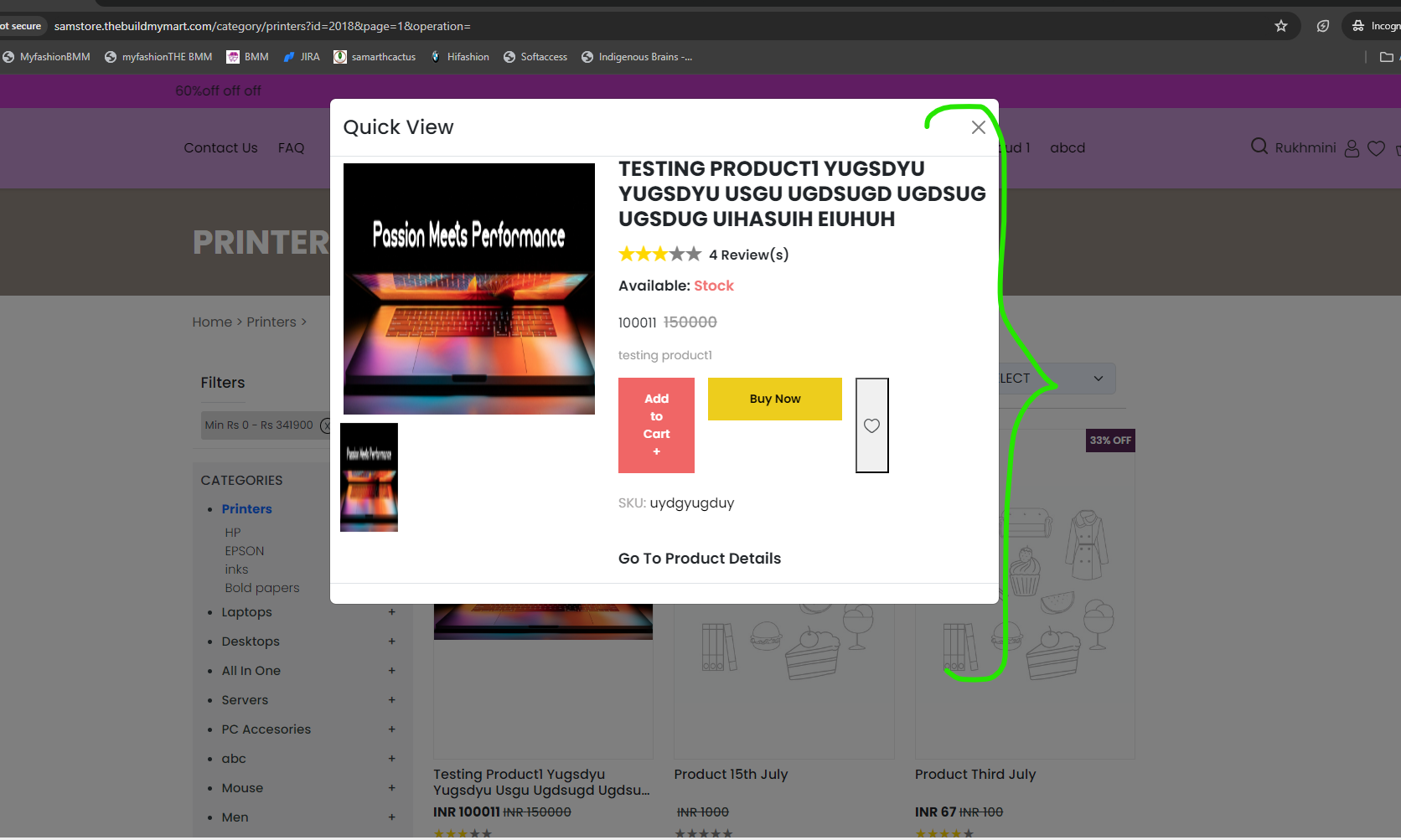
Task: Open the abcd menu item
Action: pos(1068,148)
